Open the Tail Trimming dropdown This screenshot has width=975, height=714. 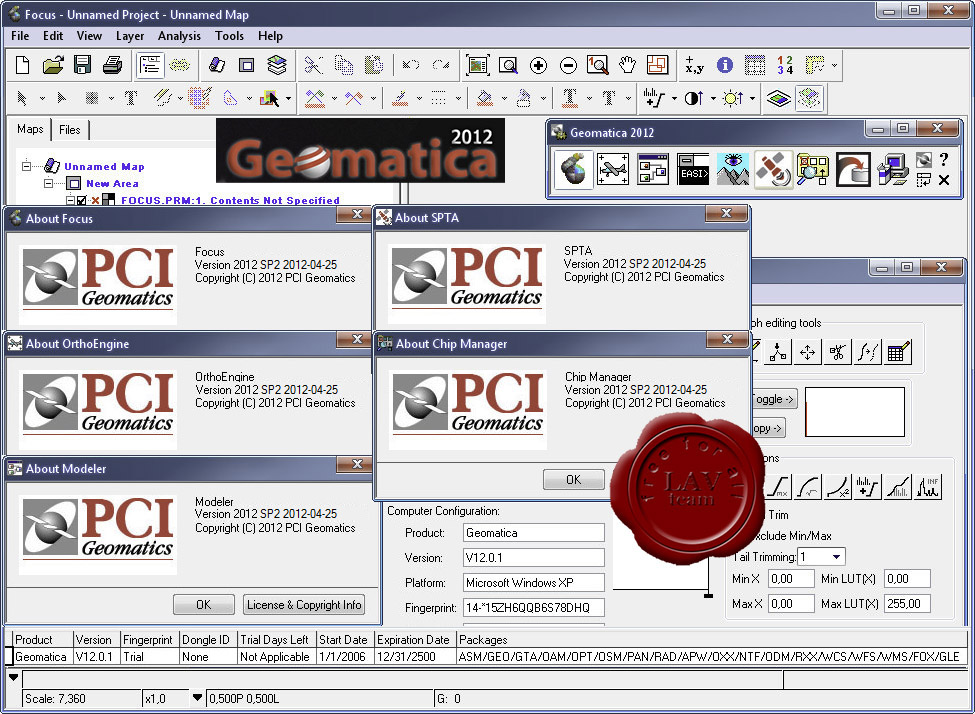[837, 557]
